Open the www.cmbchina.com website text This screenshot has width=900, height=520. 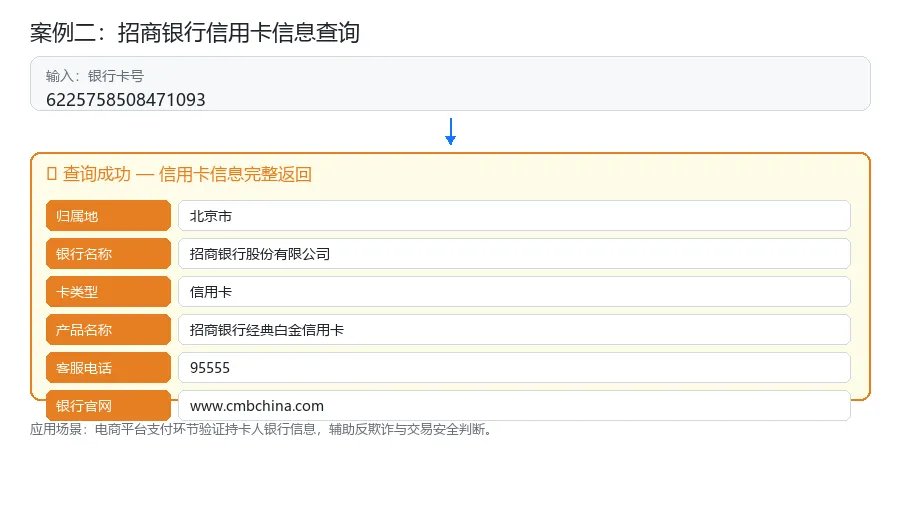point(257,406)
